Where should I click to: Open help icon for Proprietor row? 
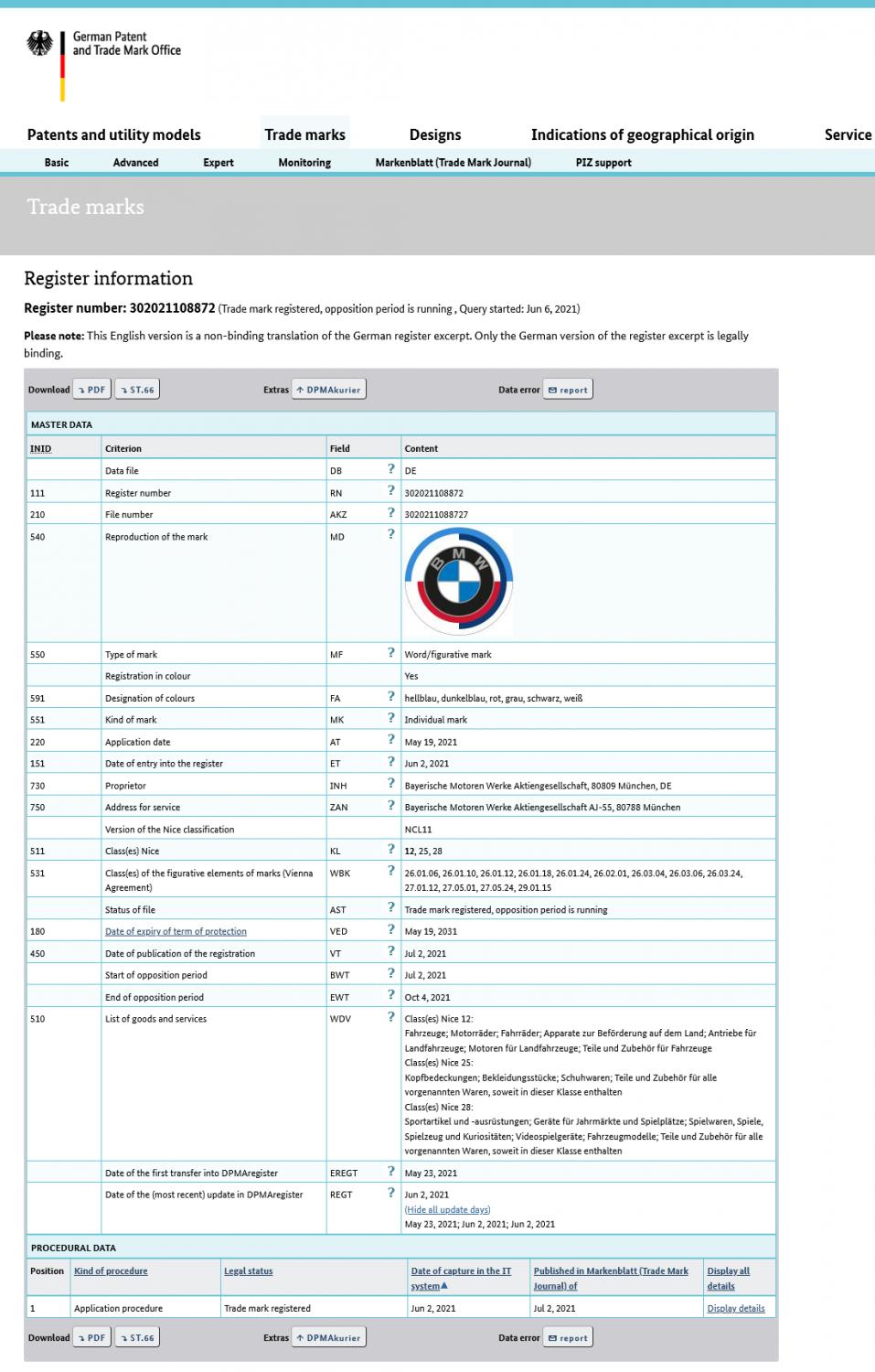coord(391,784)
